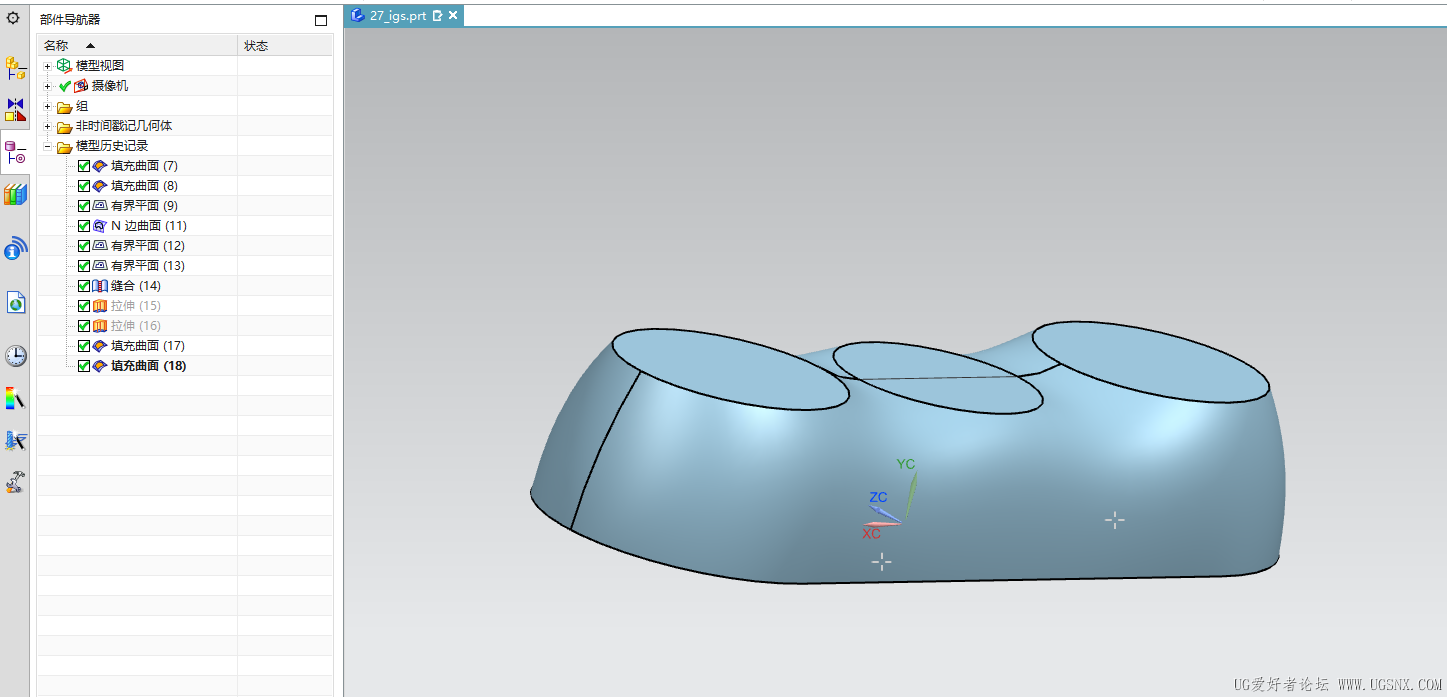Close the 27_igs.prt tab

tap(453, 15)
